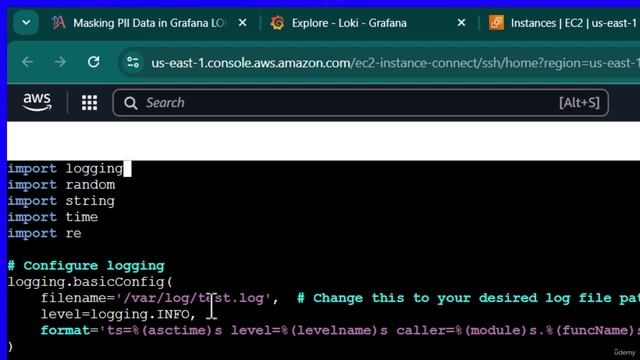Click the AWS Search field

[x=360, y=103]
